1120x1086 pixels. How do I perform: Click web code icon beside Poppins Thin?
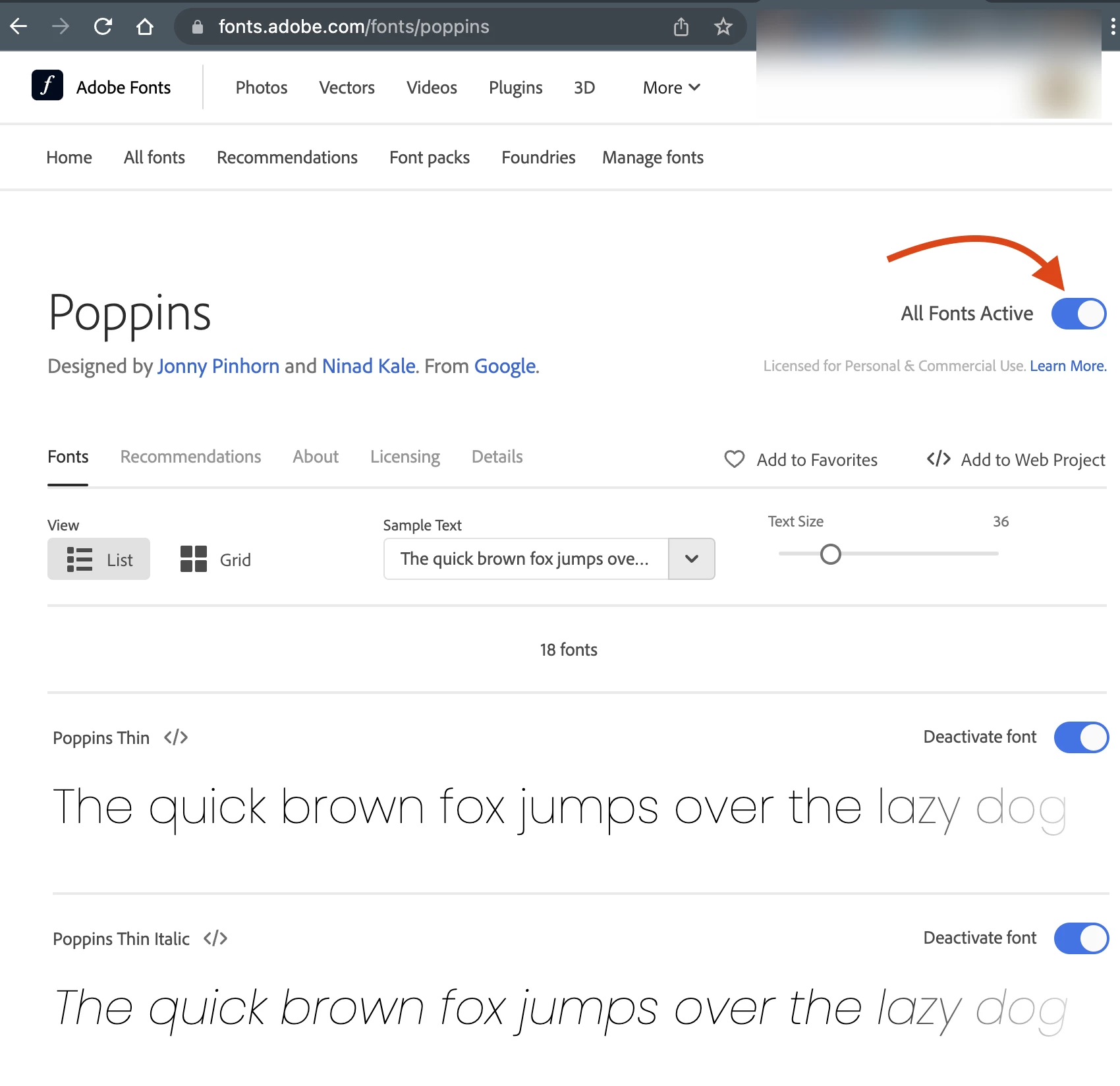pyautogui.click(x=176, y=737)
